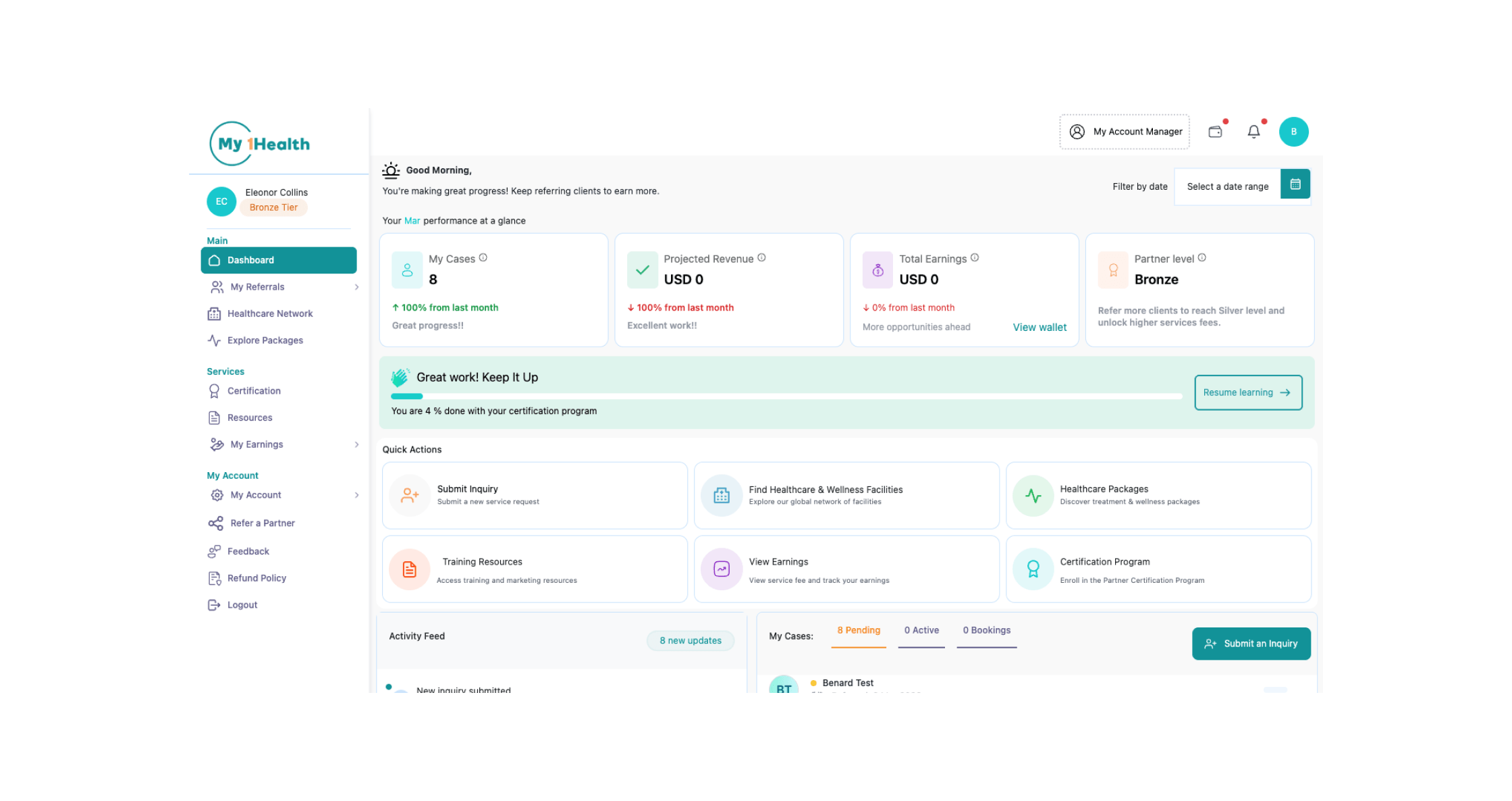Viewport: 1512px width, 801px height.
Task: Click 'Great work! Keep It Up' heading
Action: point(477,378)
